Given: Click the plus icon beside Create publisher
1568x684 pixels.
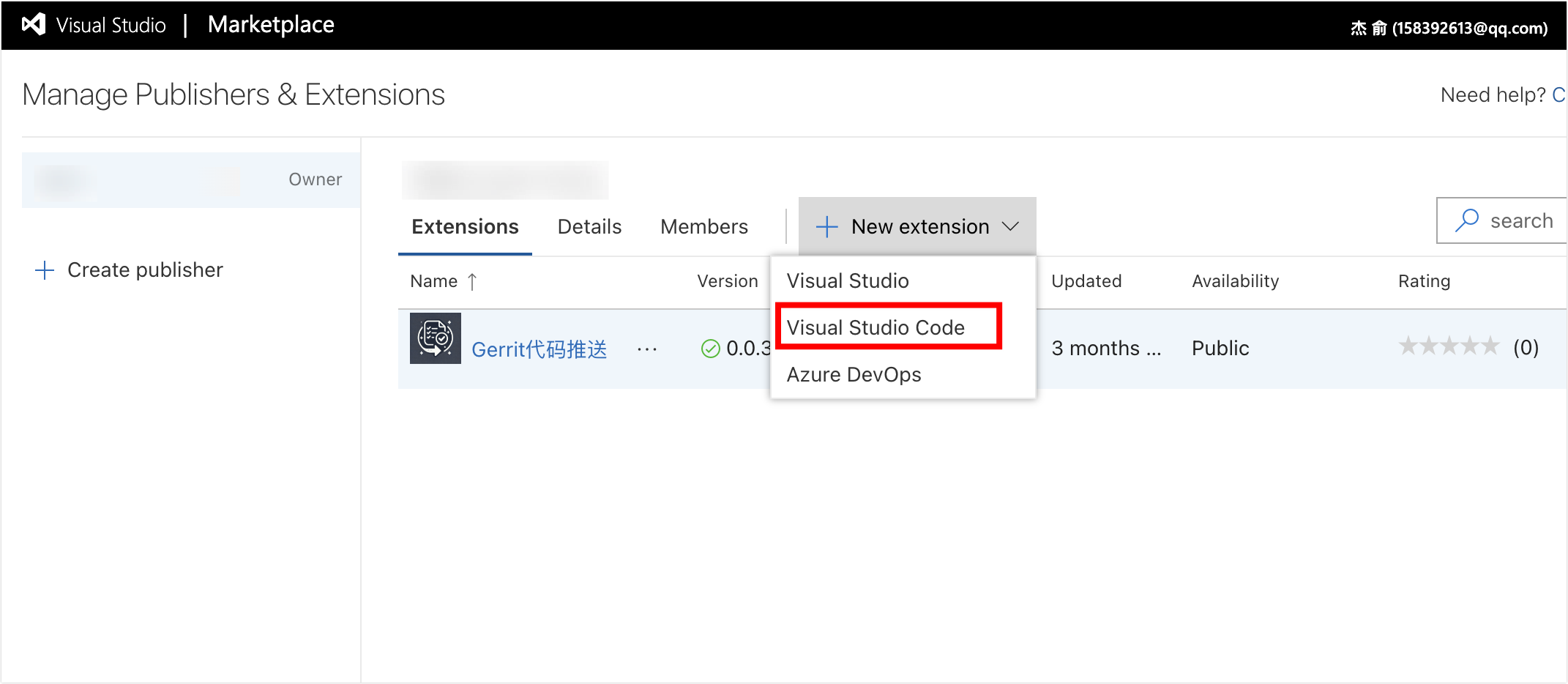Looking at the screenshot, I should pos(45,270).
